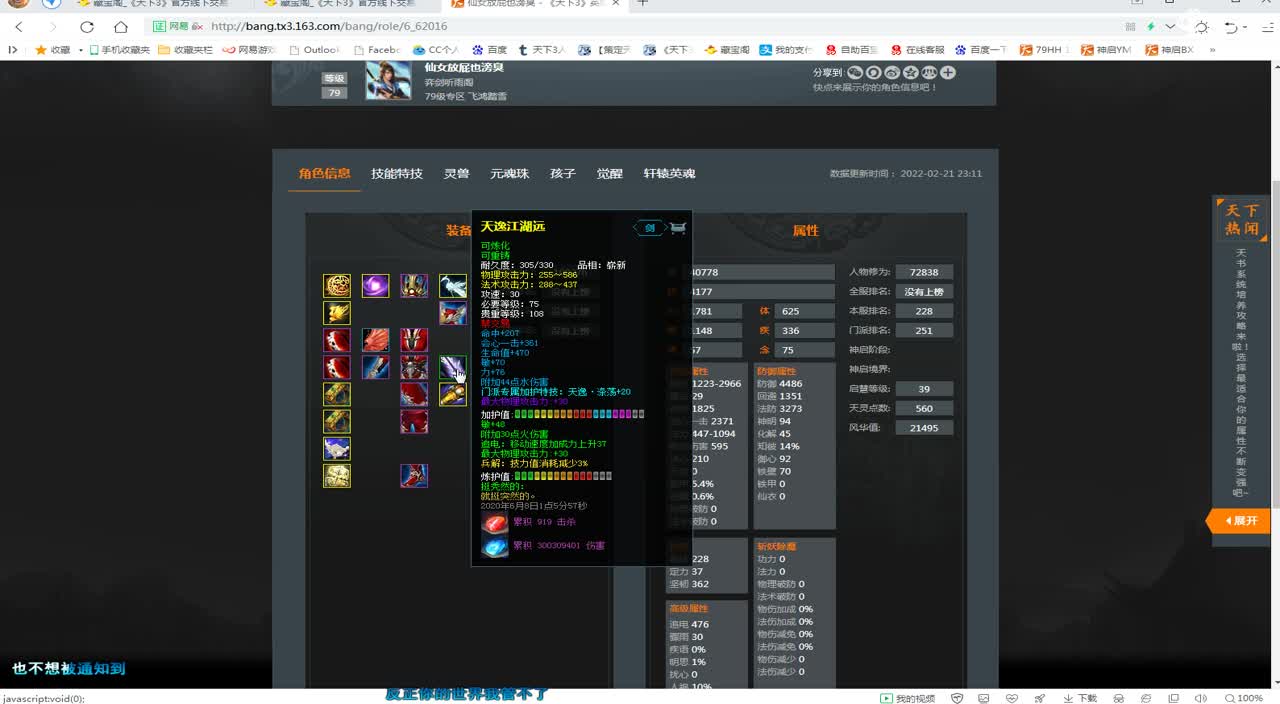1280x704 pixels.
Task: Go to browser home page icon
Action: 121,27
